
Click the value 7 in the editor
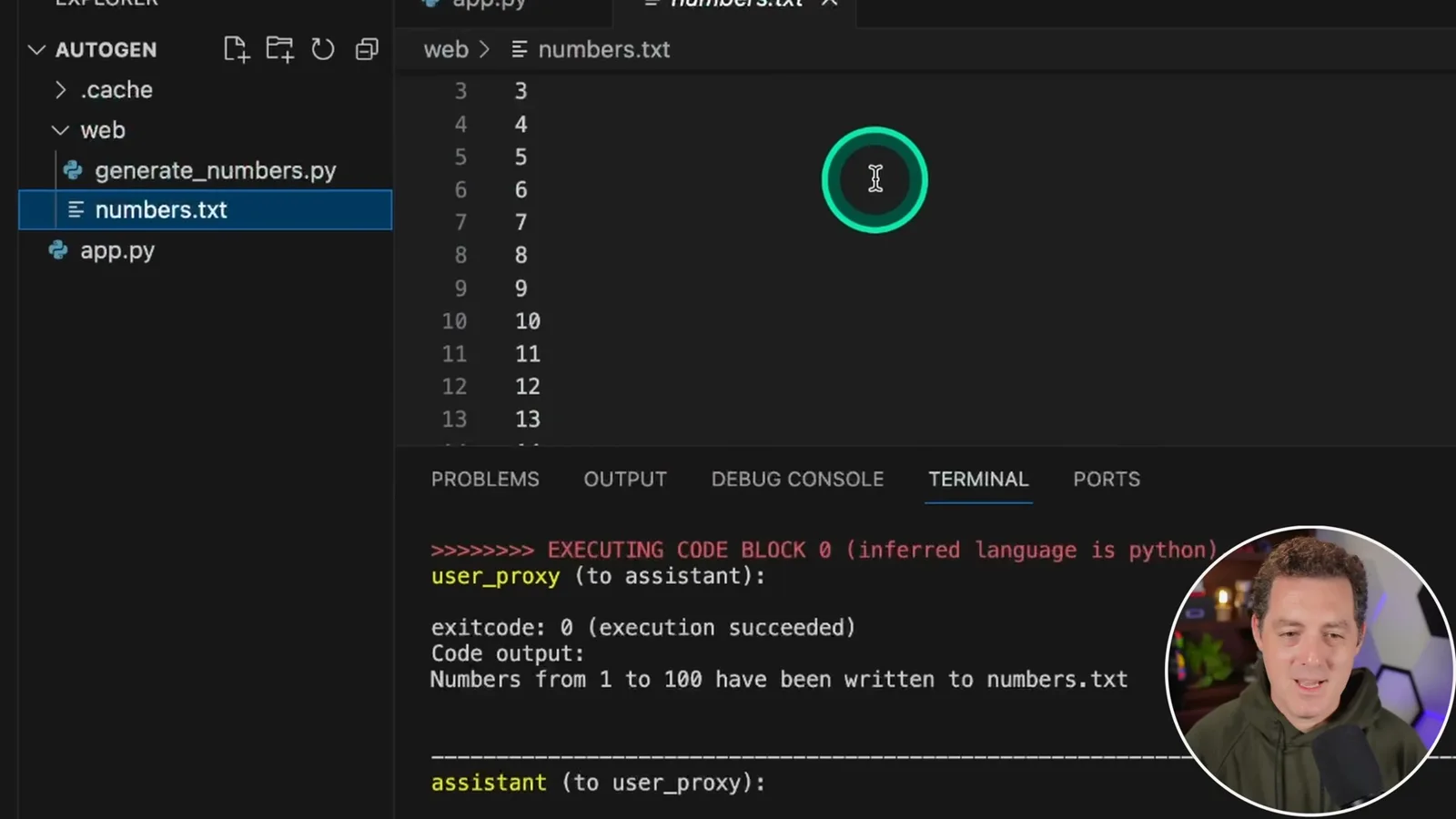(521, 223)
